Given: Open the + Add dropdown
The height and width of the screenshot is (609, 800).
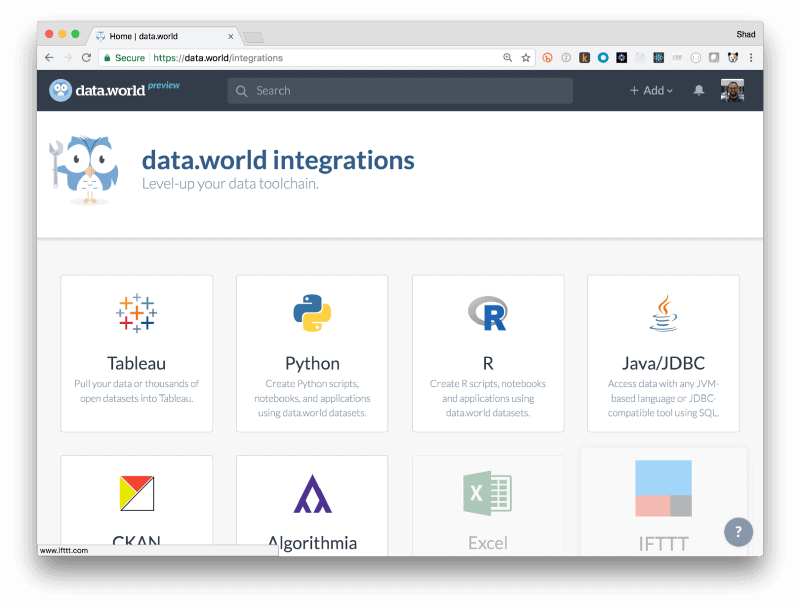Looking at the screenshot, I should (651, 90).
